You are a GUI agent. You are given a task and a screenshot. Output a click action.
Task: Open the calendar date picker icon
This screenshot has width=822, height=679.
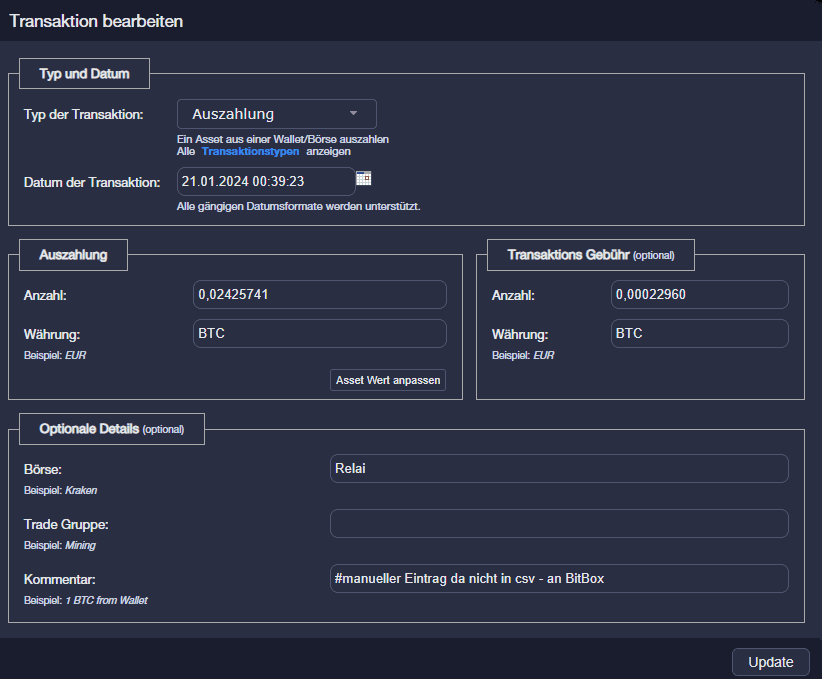point(364,179)
